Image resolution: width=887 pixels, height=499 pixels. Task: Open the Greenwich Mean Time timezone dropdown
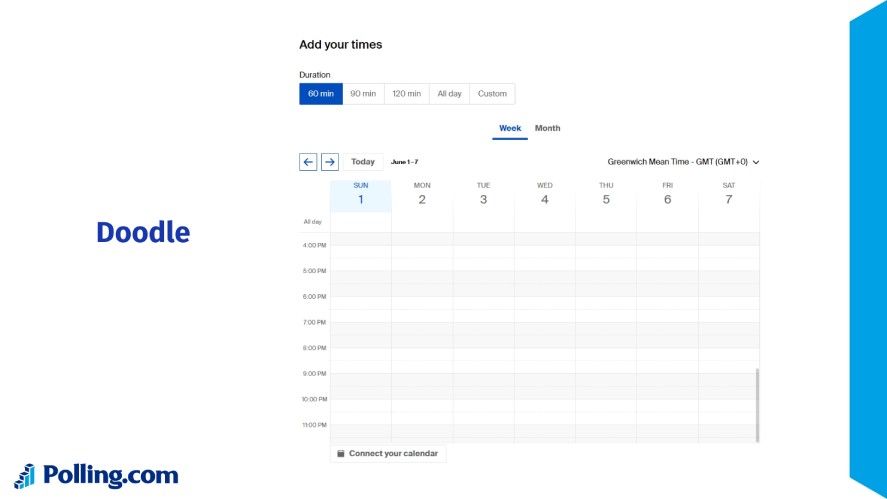[x=683, y=162]
